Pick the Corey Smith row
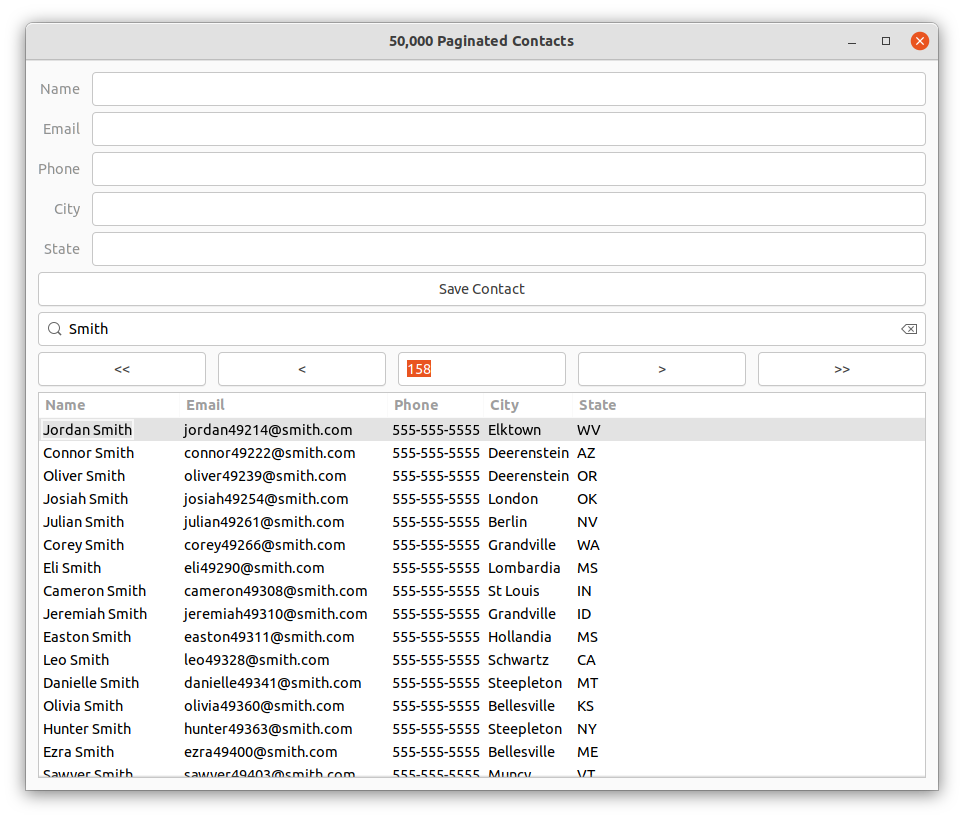 (x=482, y=545)
